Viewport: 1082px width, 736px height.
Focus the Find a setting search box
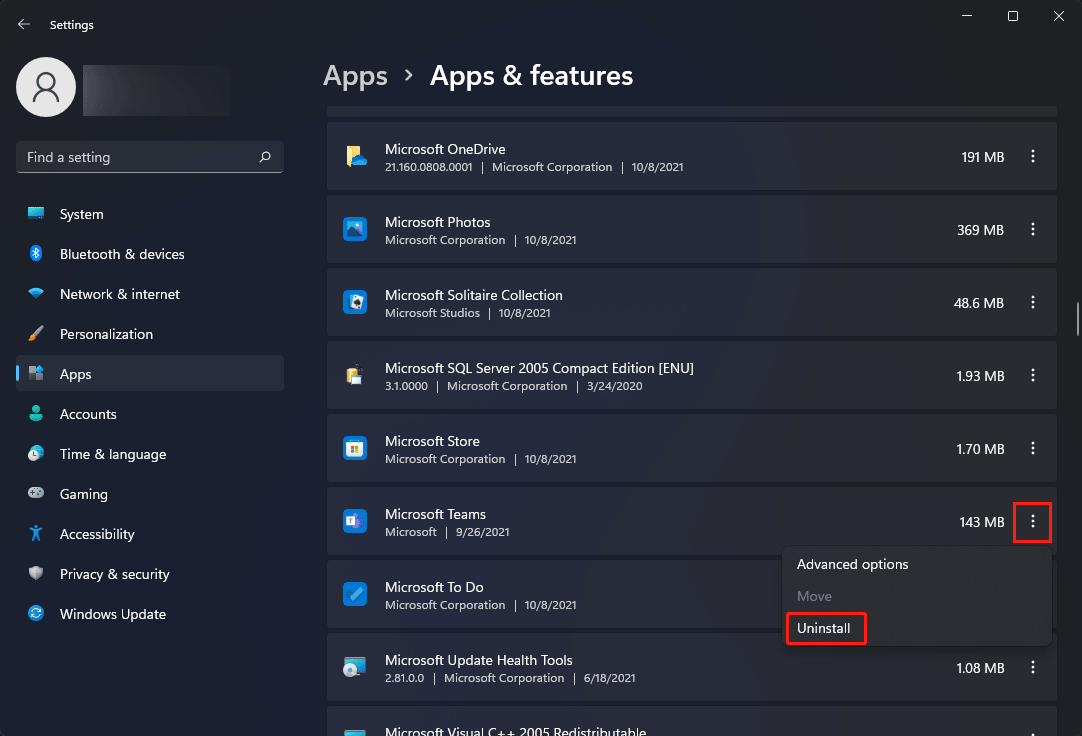(150, 157)
